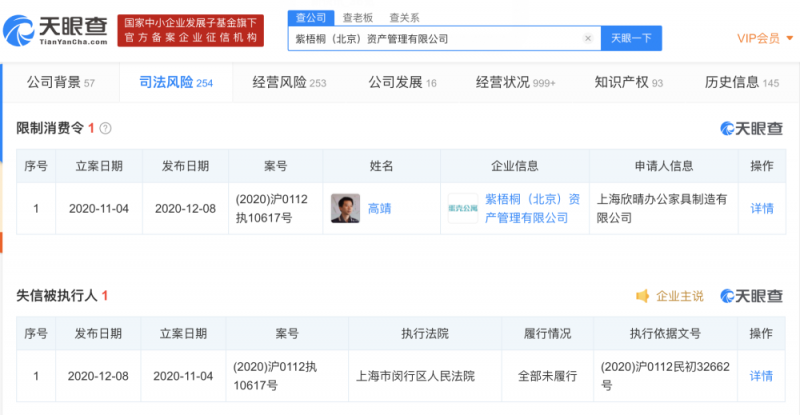
Task: Open the 经营风险 tab
Action: pyautogui.click(x=289, y=82)
